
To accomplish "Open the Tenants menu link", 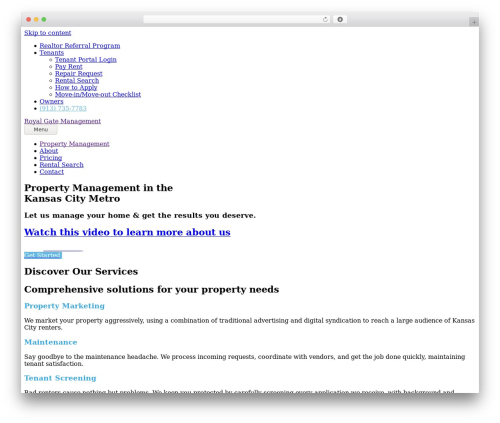I will [52, 53].
